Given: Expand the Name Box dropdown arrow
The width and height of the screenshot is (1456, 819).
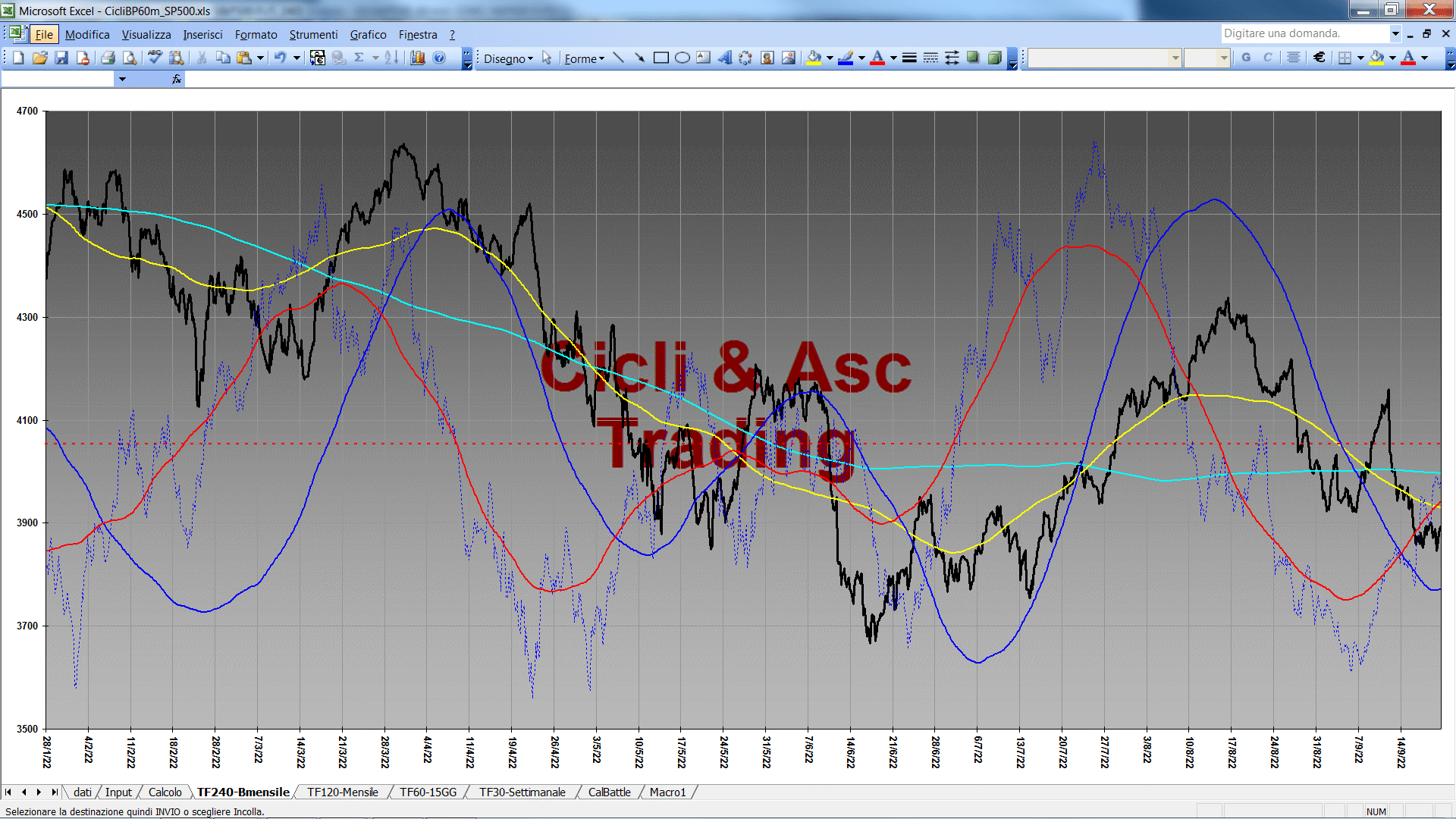Looking at the screenshot, I should [122, 79].
